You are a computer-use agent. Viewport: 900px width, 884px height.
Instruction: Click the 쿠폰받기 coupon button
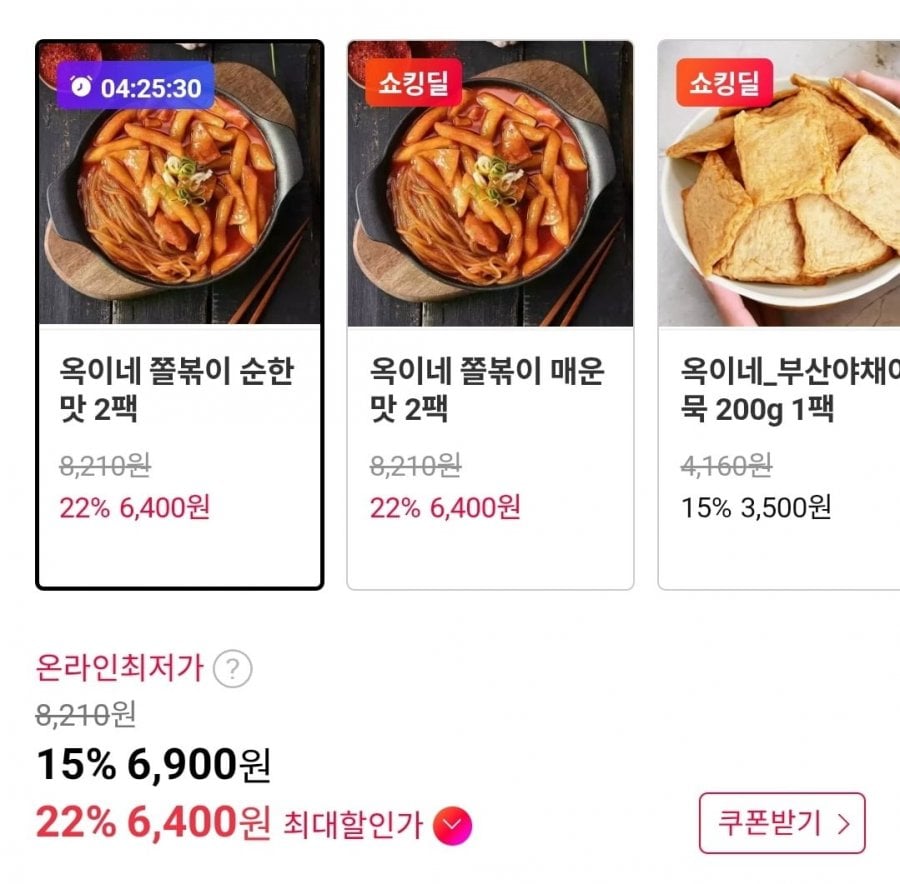[782, 823]
